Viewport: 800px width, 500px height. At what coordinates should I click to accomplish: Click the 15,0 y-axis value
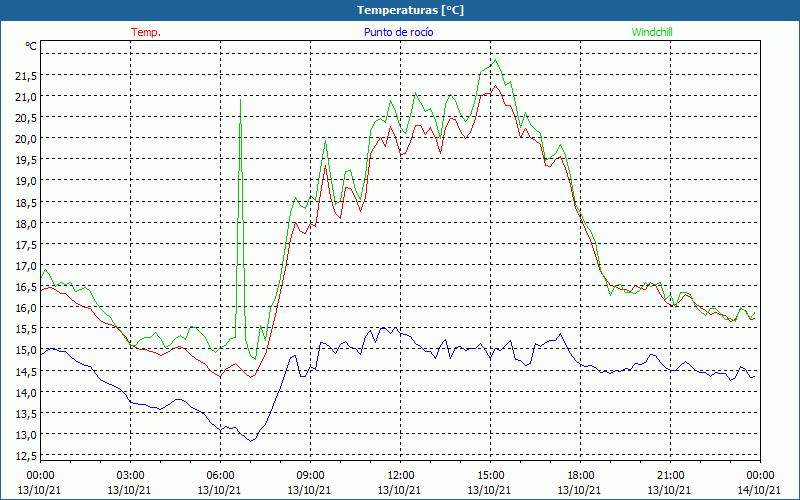26,351
